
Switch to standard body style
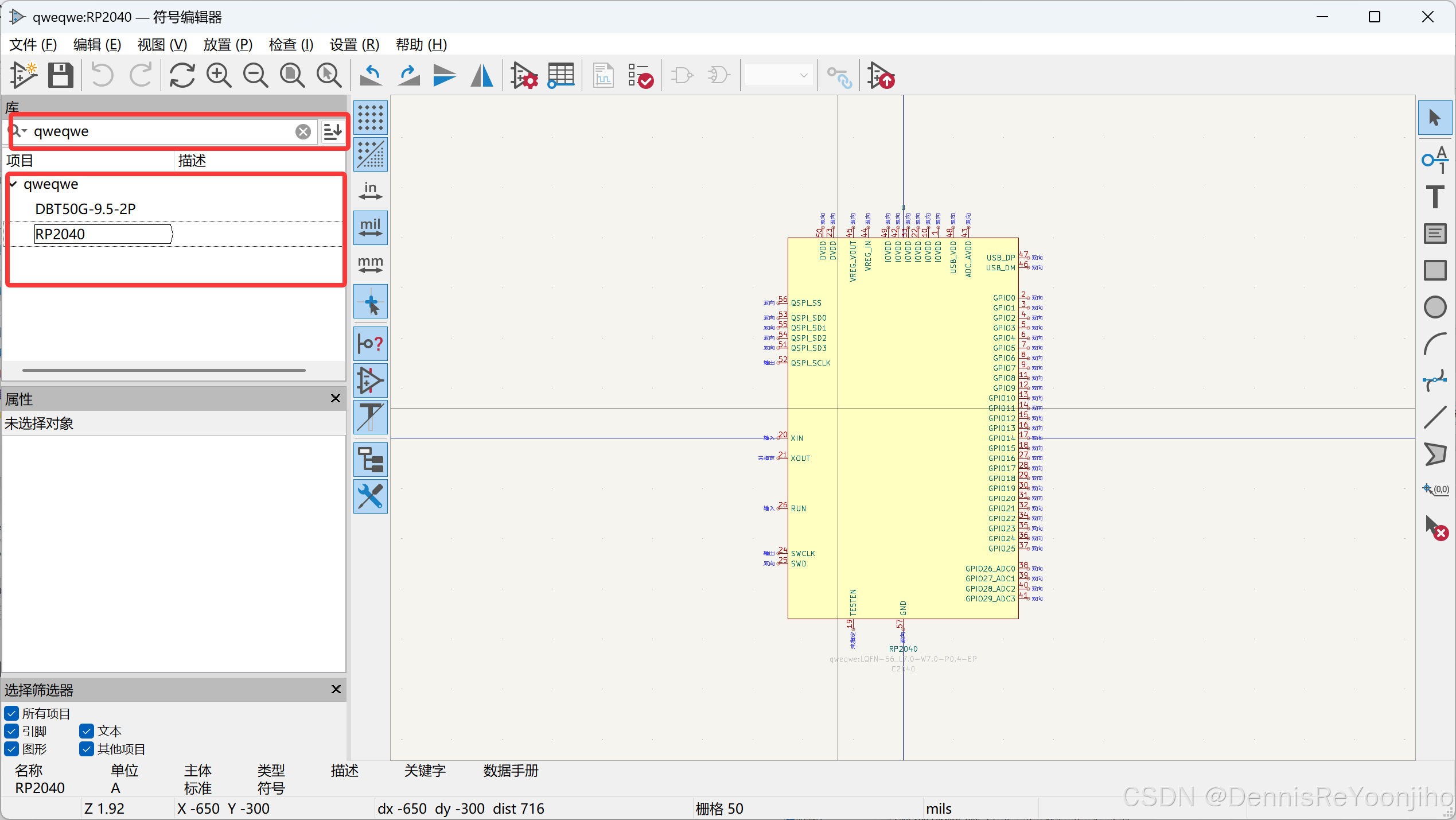[683, 75]
